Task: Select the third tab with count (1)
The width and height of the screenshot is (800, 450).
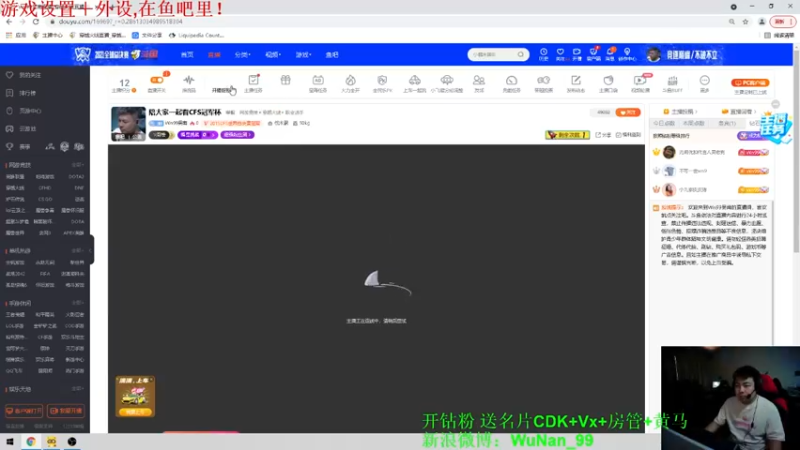Action: click(x=727, y=123)
